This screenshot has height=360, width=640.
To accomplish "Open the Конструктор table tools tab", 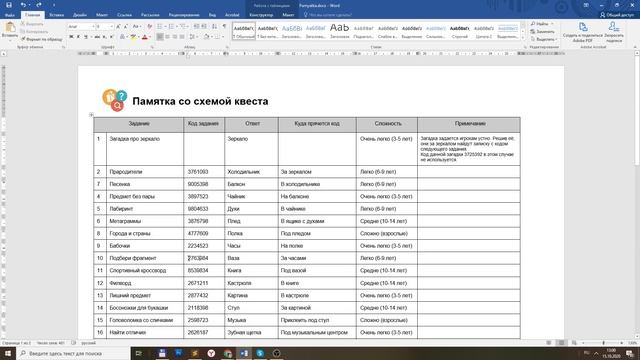I will coord(261,15).
